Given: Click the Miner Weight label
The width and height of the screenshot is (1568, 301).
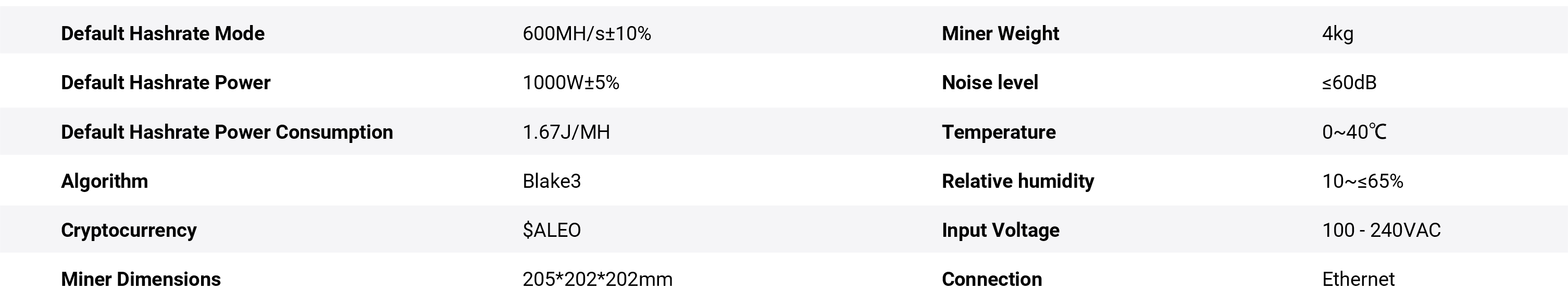Looking at the screenshot, I should coord(1000,33).
